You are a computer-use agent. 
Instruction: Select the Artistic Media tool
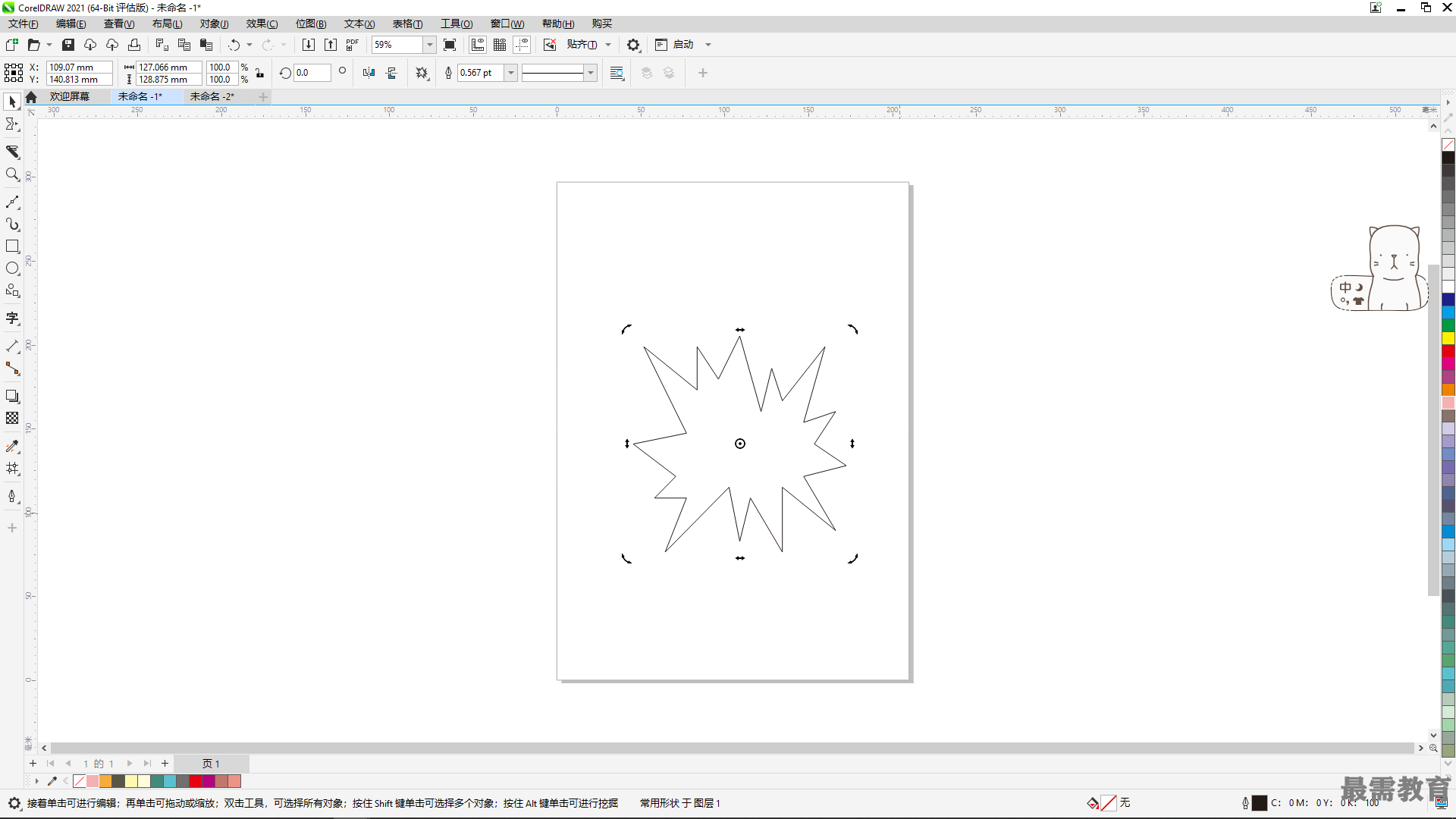12,224
